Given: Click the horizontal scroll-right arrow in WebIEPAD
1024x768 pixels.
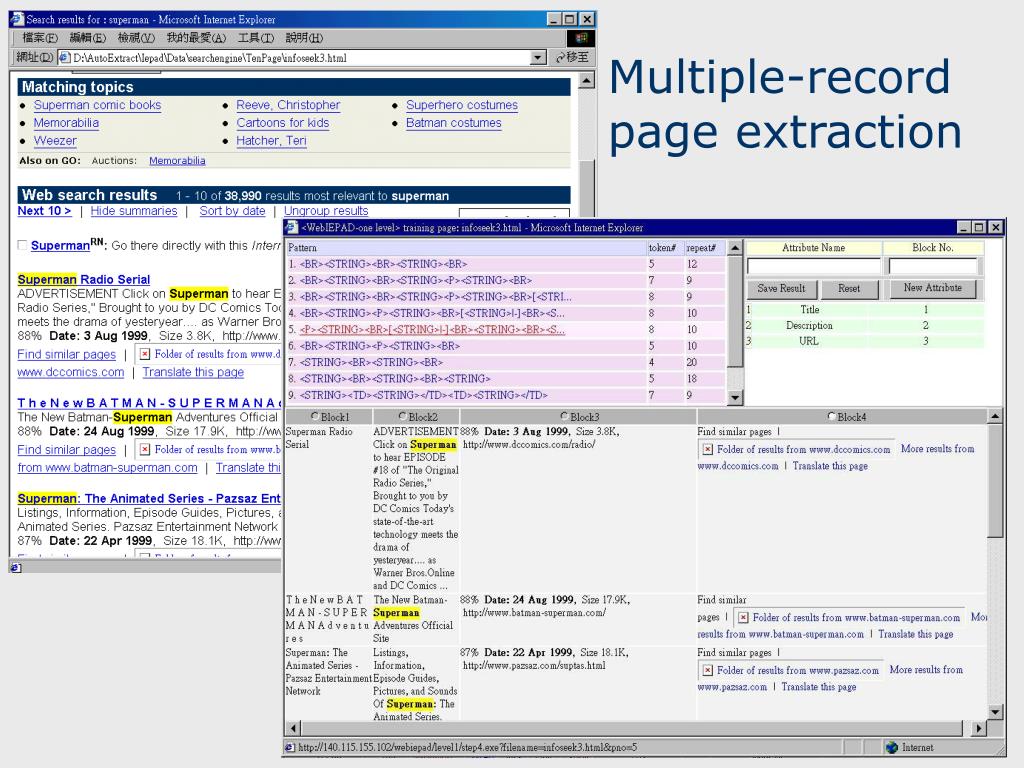Looking at the screenshot, I should 978,728.
